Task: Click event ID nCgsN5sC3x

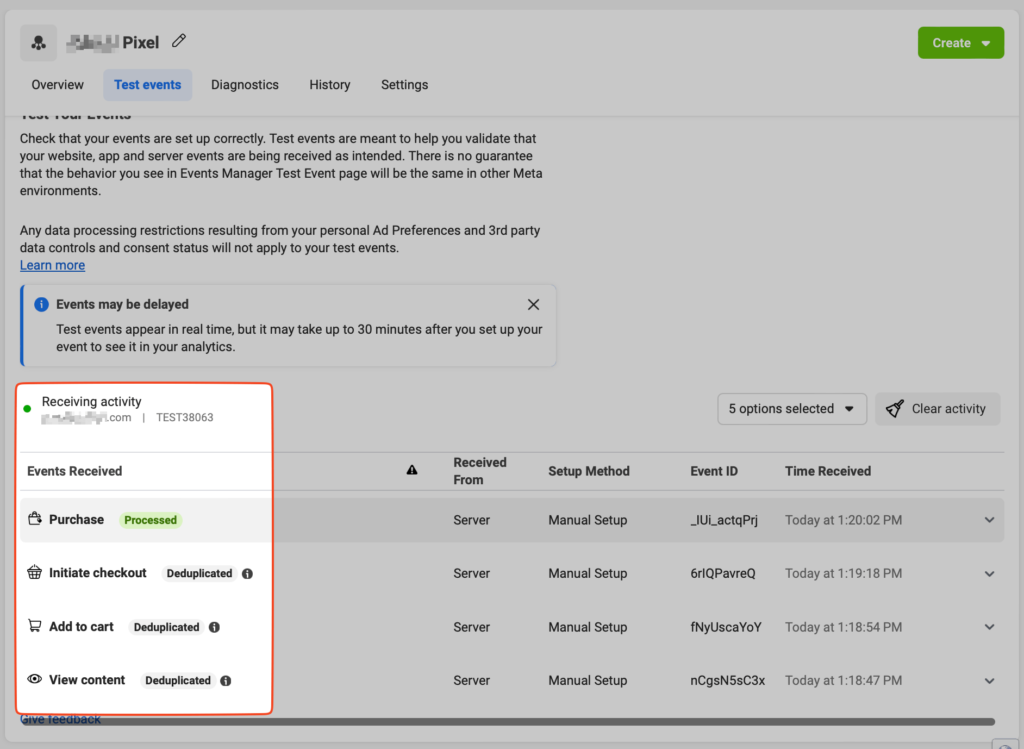Action: click(728, 680)
